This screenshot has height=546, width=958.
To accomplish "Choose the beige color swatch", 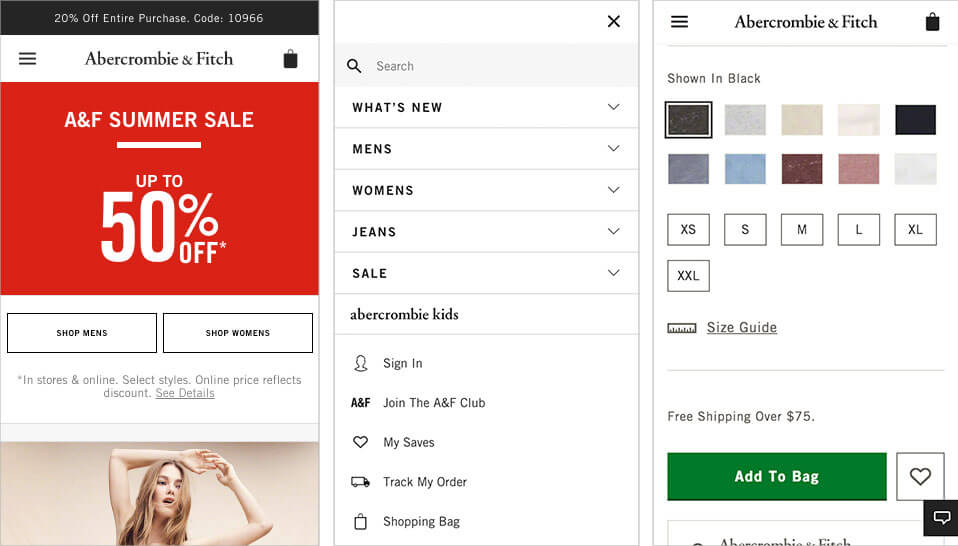I will (x=802, y=120).
